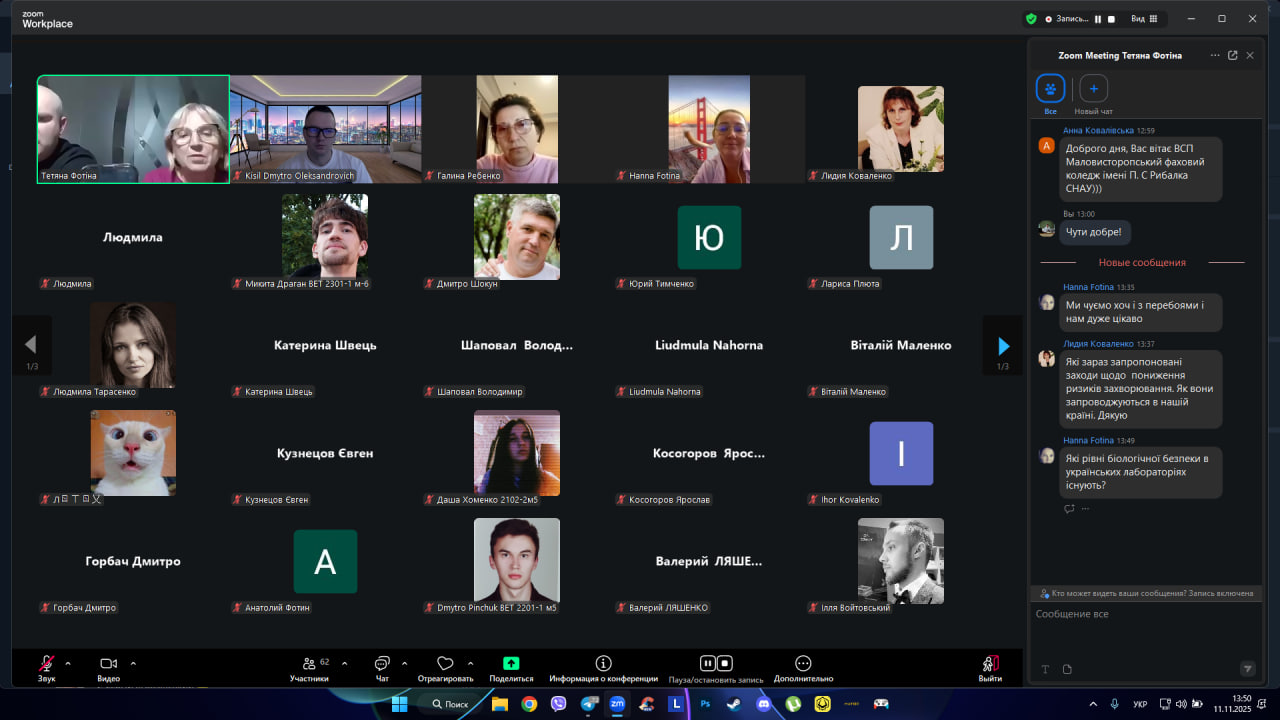
Task: Open the Дополнительно more options menu
Action: (802, 663)
